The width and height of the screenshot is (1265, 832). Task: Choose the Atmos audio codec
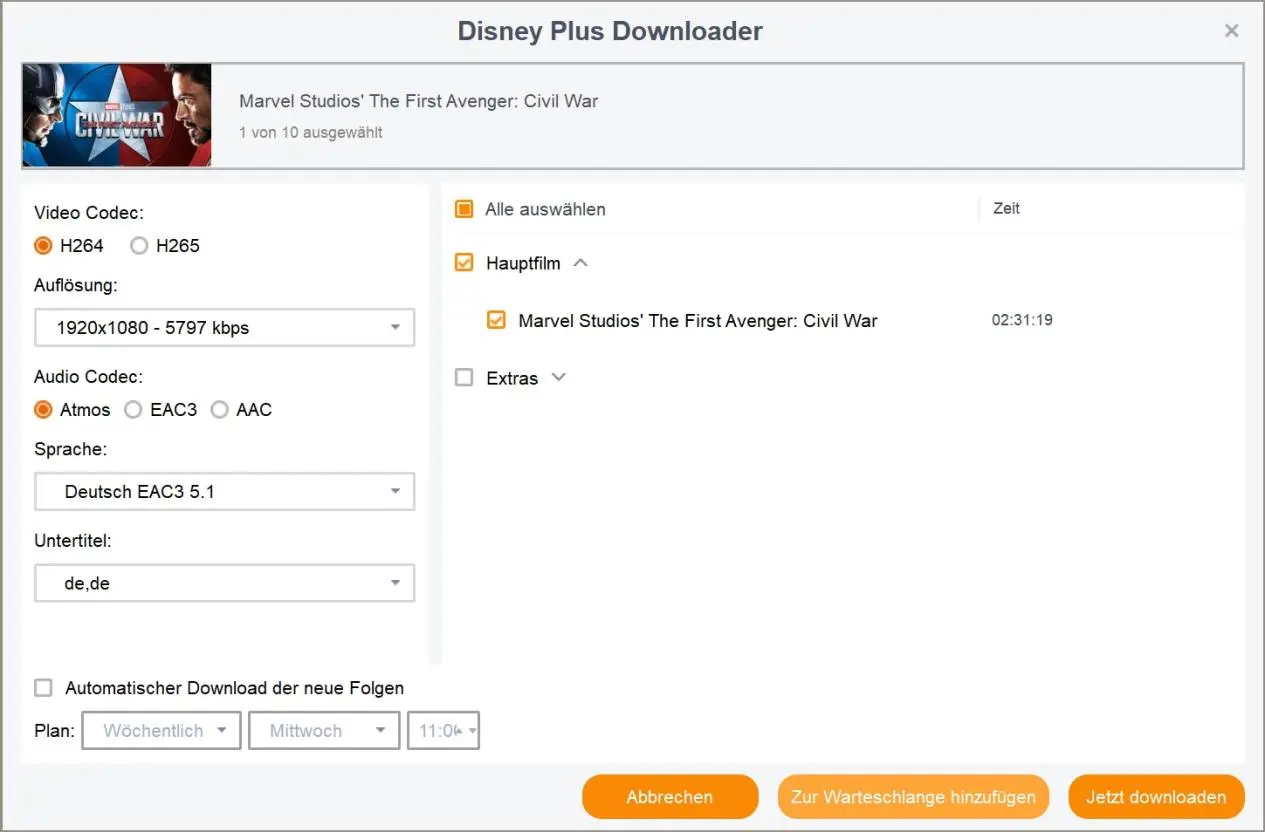(x=43, y=409)
